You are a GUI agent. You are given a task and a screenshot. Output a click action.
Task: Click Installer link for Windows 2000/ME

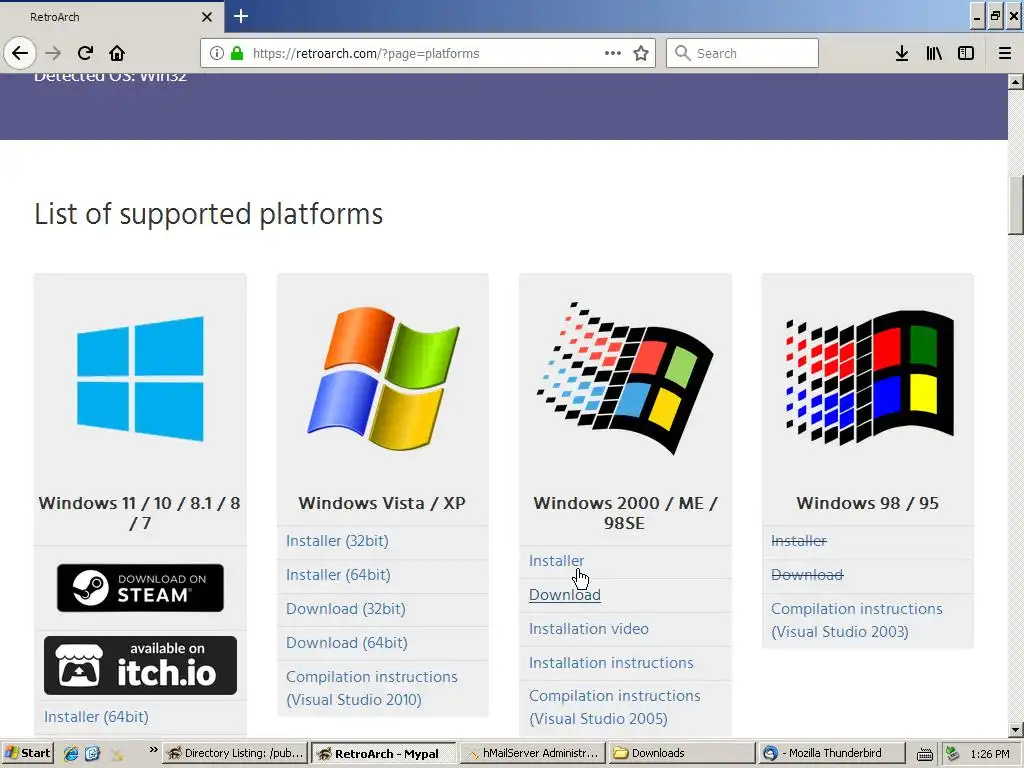(556, 560)
